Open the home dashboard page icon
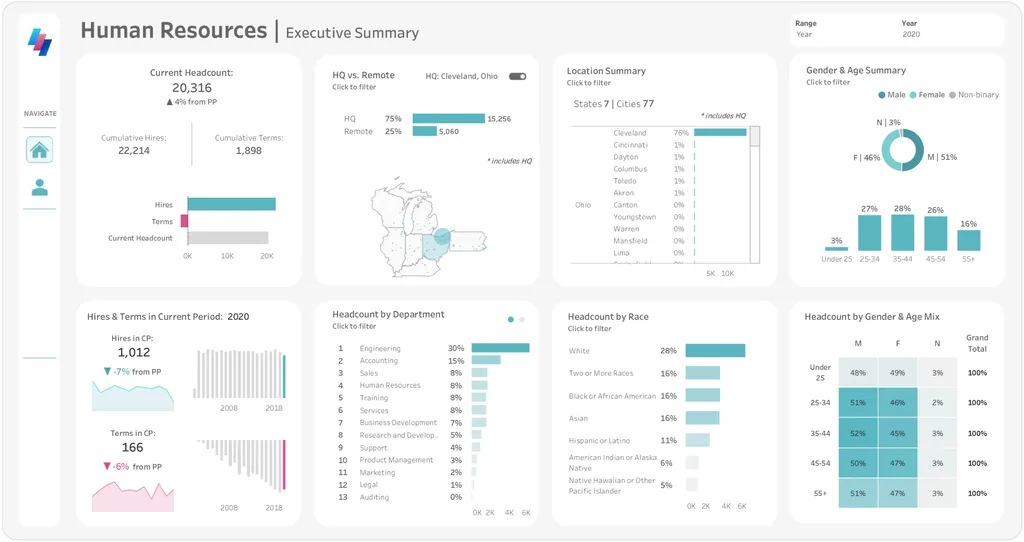The height and width of the screenshot is (542, 1024). tap(39, 150)
